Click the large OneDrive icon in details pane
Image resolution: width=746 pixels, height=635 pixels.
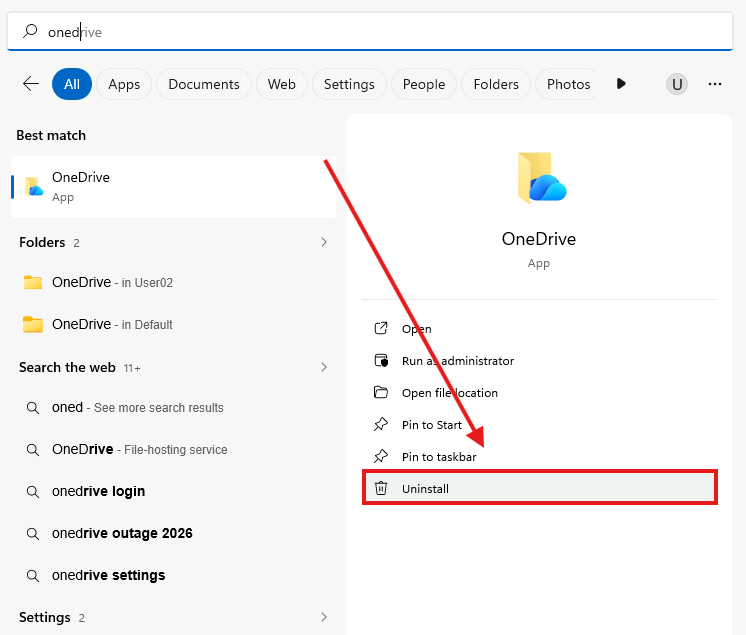541,178
